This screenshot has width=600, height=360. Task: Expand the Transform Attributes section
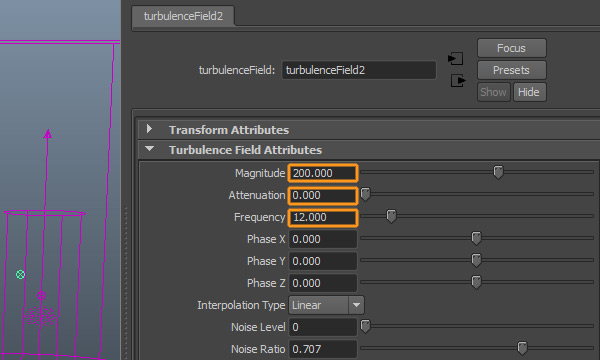coord(149,129)
